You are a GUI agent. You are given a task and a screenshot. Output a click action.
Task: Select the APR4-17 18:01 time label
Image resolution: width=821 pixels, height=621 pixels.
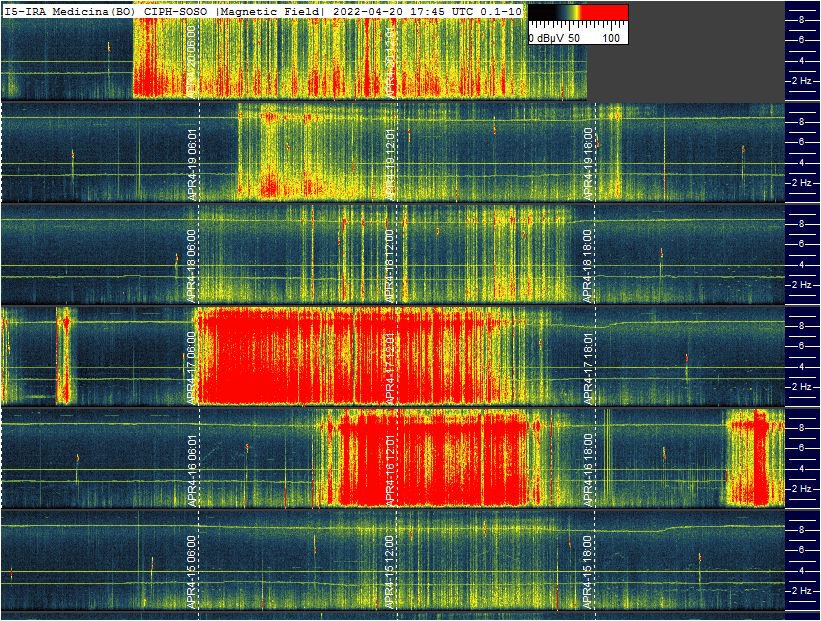point(588,367)
